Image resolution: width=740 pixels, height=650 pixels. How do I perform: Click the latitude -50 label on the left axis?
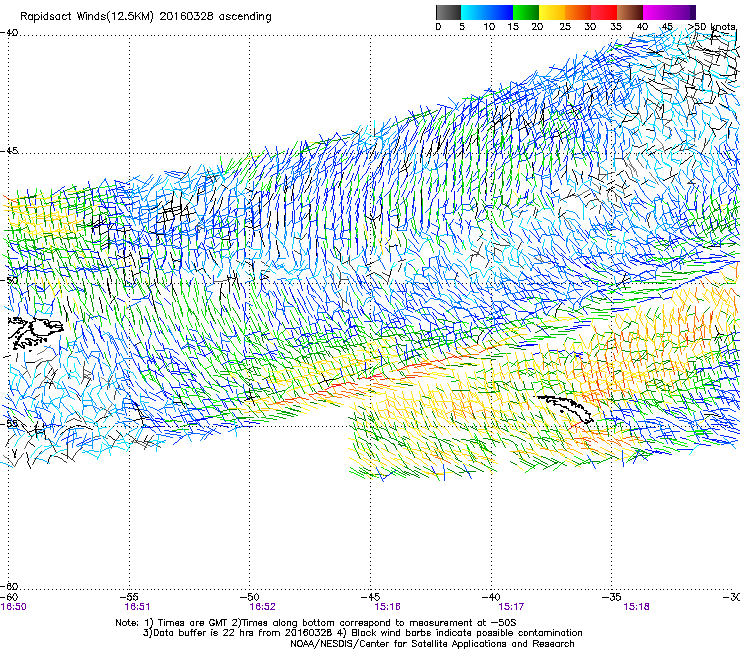9,280
